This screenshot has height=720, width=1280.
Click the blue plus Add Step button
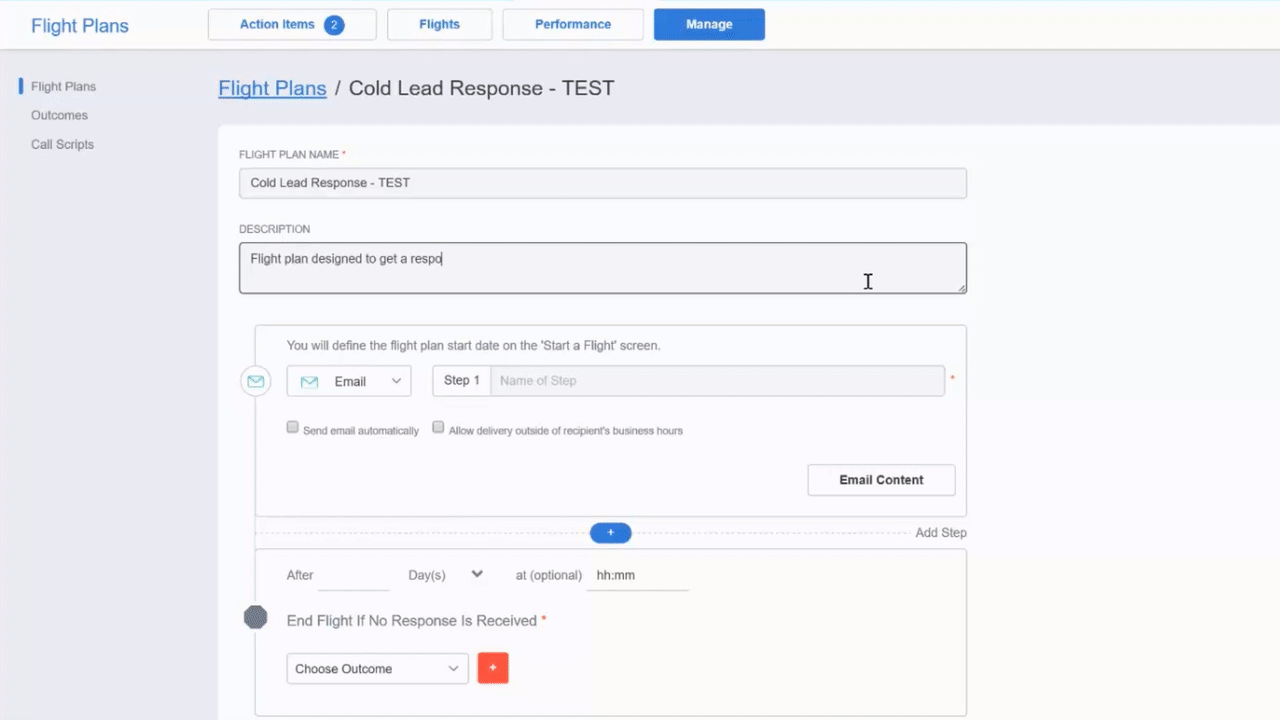[610, 533]
